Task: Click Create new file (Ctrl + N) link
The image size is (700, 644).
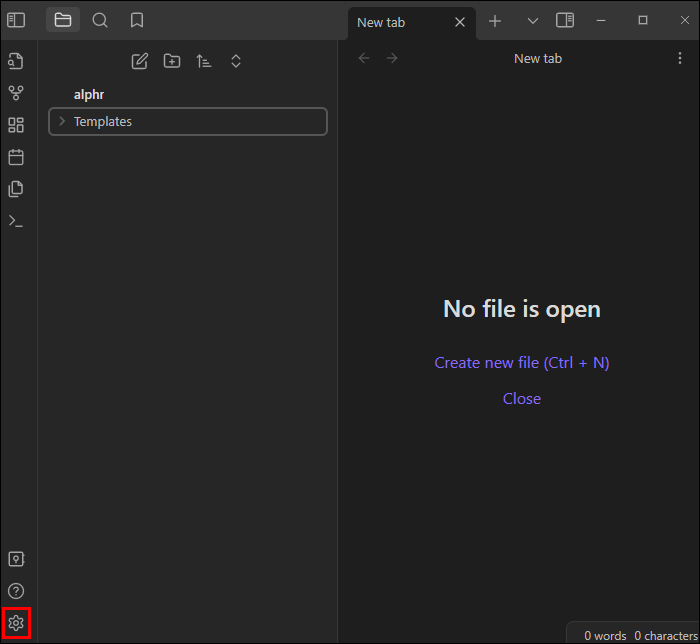Action: [522, 363]
